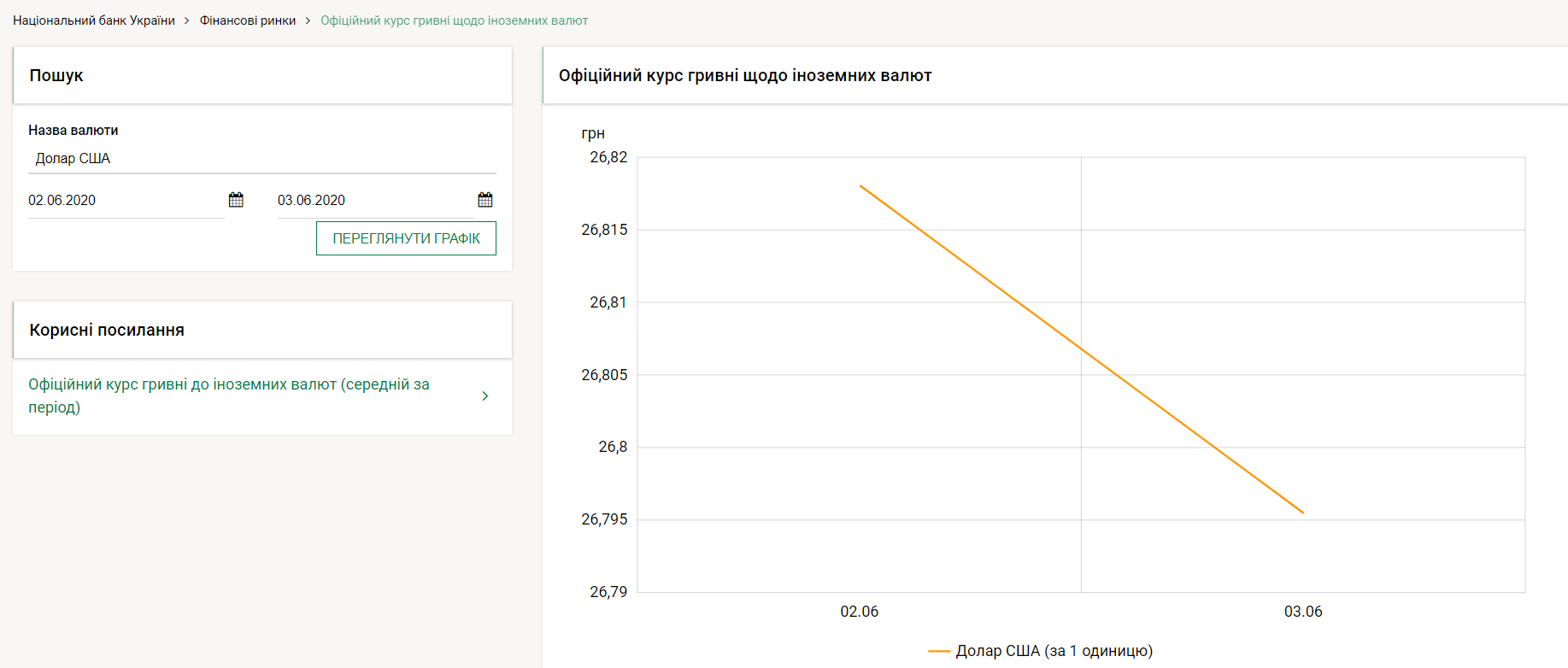Open calendar picker for end date 03.06.2020
1568x668 pixels.
pyautogui.click(x=485, y=200)
